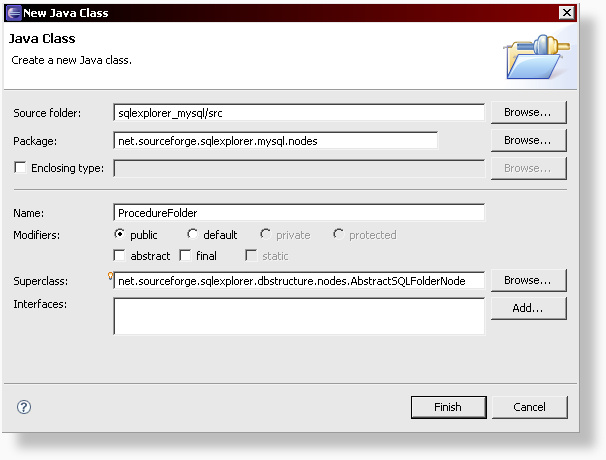Click the Java class wizard banner image
Image resolution: width=606 pixels, height=460 pixels.
[x=538, y=56]
